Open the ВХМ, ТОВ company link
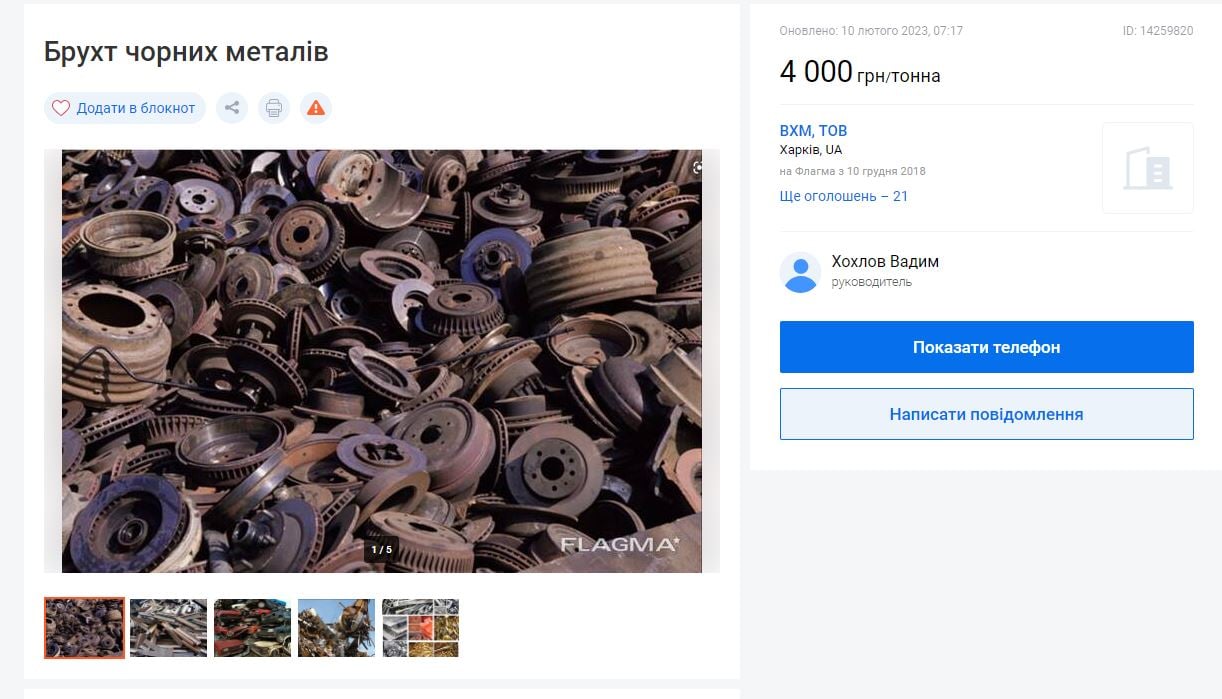1222x699 pixels. coord(813,130)
